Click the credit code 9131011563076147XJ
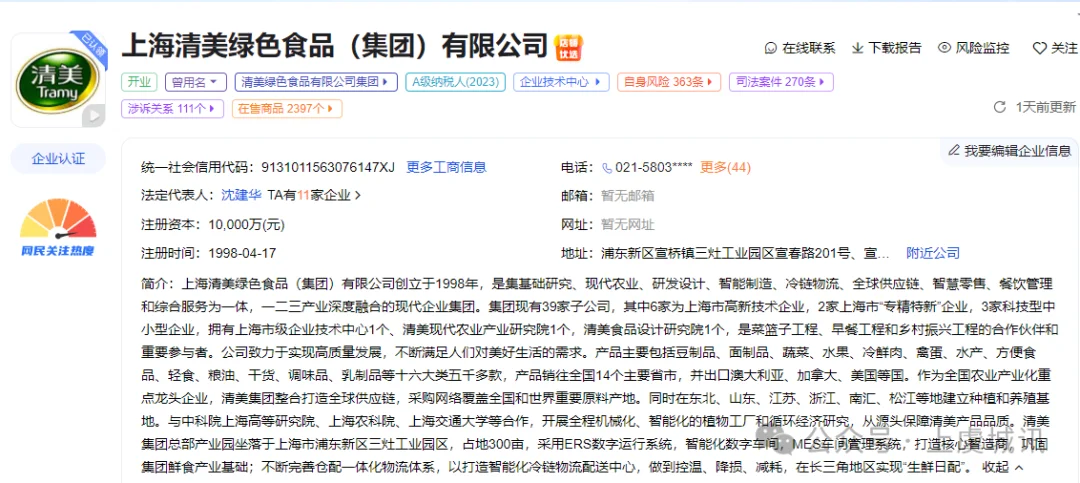 (329, 167)
